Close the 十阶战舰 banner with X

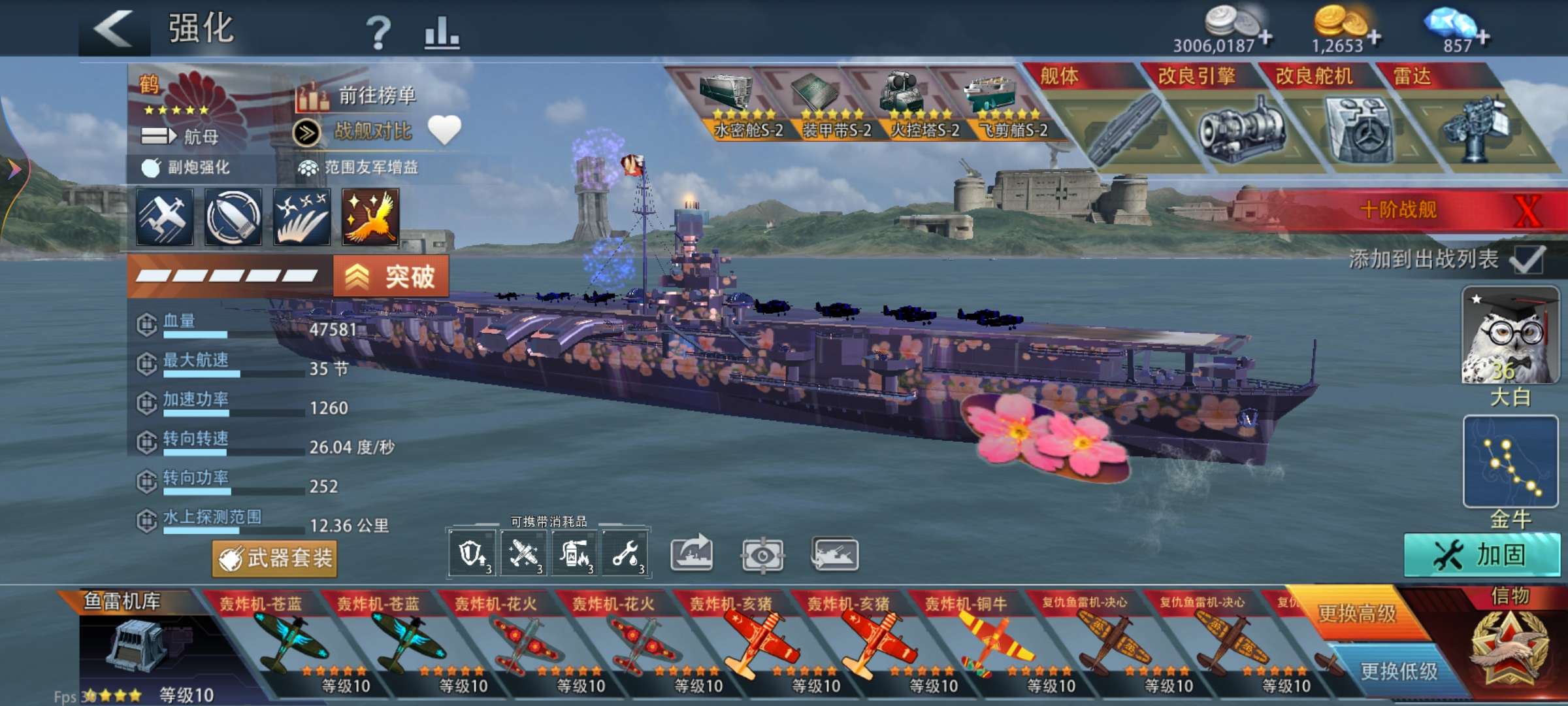pyautogui.click(x=1527, y=210)
